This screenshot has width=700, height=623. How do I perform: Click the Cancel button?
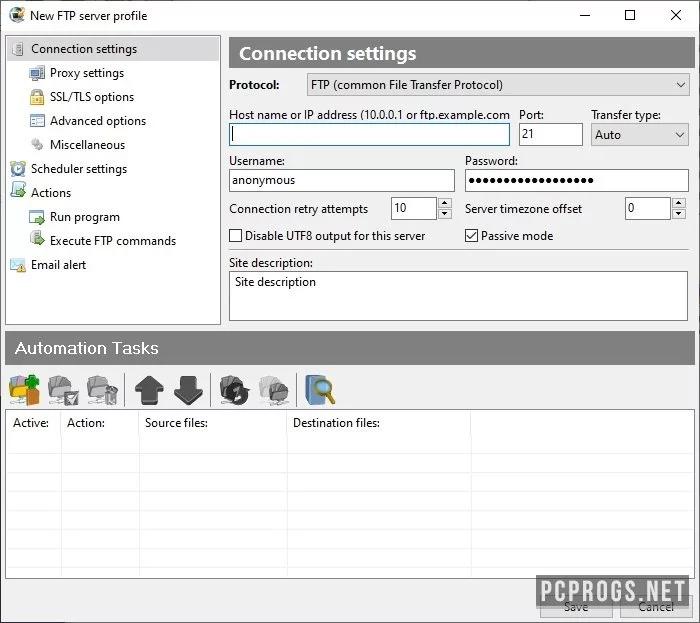tap(655, 607)
